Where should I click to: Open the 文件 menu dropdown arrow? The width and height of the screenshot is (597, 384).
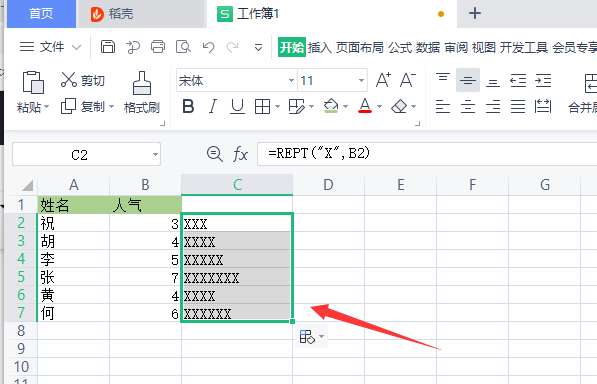click(x=77, y=48)
